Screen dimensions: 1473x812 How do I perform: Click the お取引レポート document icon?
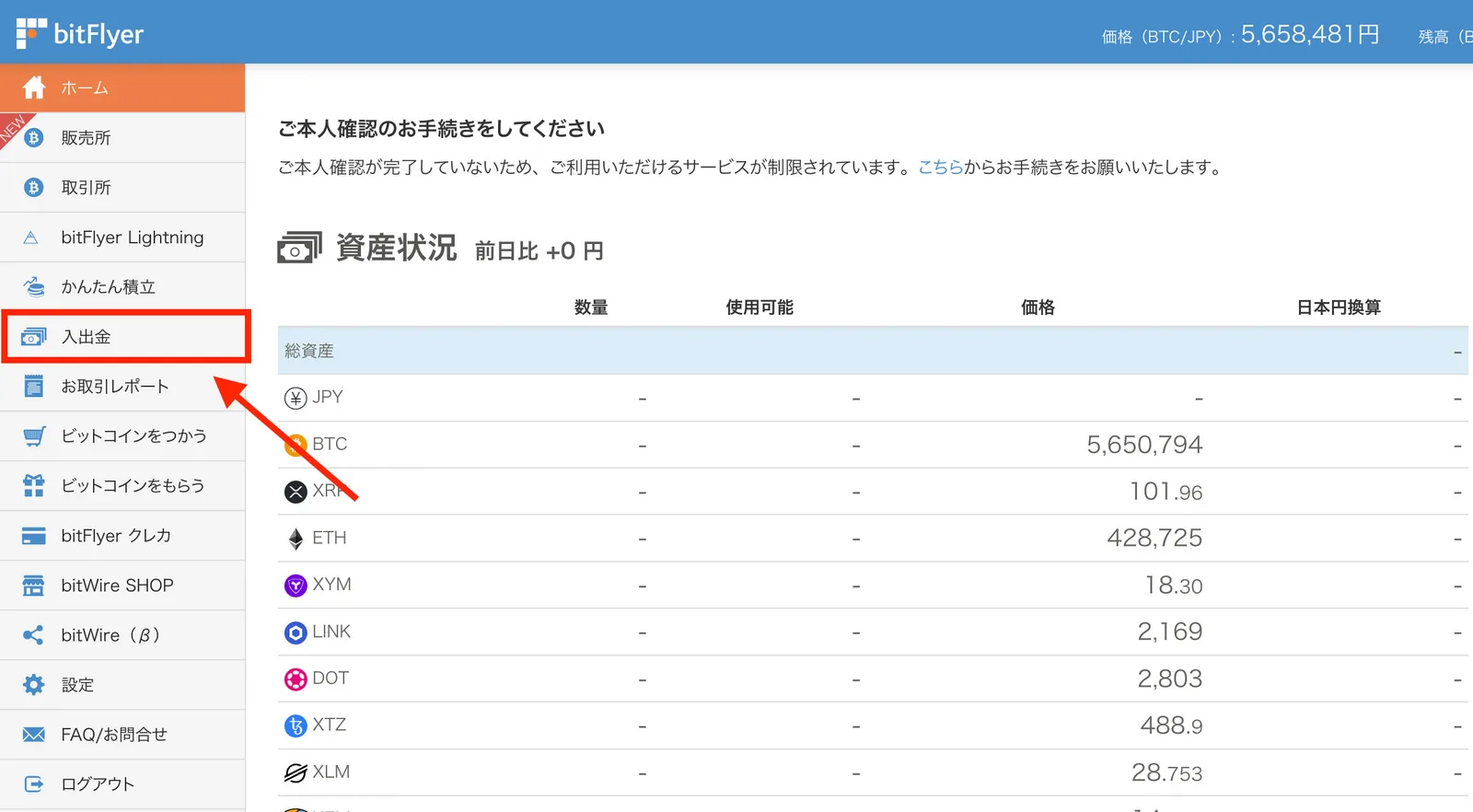click(34, 387)
